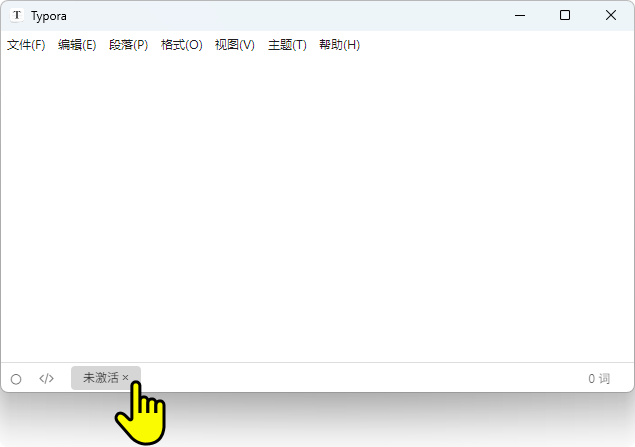635x447 pixels.
Task: Click the 未激活 activation label
Action: (100, 378)
